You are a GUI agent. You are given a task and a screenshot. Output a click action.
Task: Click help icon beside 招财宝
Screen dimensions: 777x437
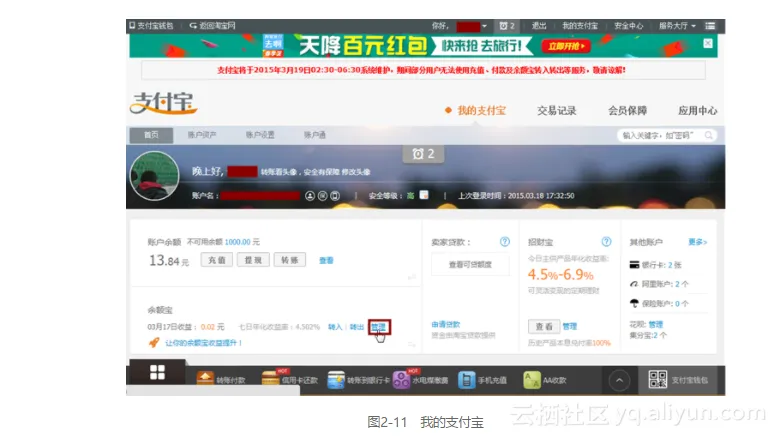tap(606, 242)
